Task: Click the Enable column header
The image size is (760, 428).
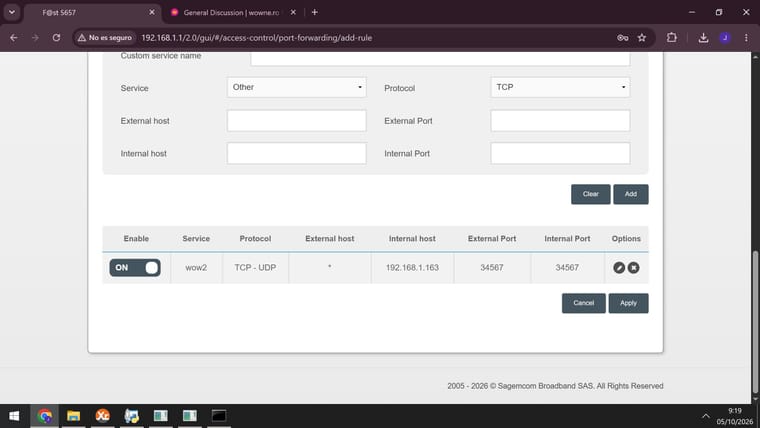Action: 136,238
